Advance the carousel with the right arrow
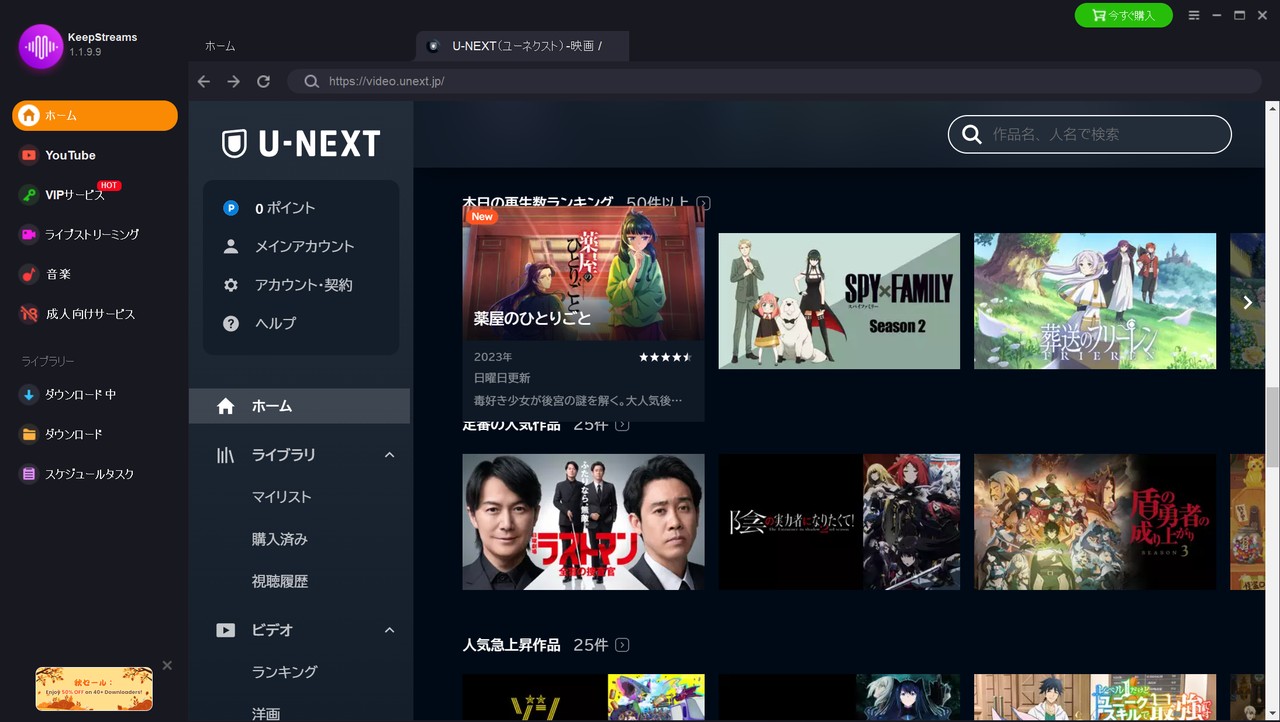This screenshot has height=722, width=1280. point(1247,301)
